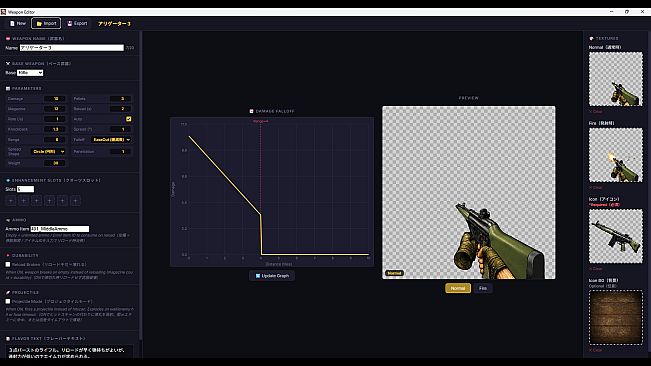Screen dimensions: 651x366
Task: Click the Update Graph button
Action: tap(272, 276)
